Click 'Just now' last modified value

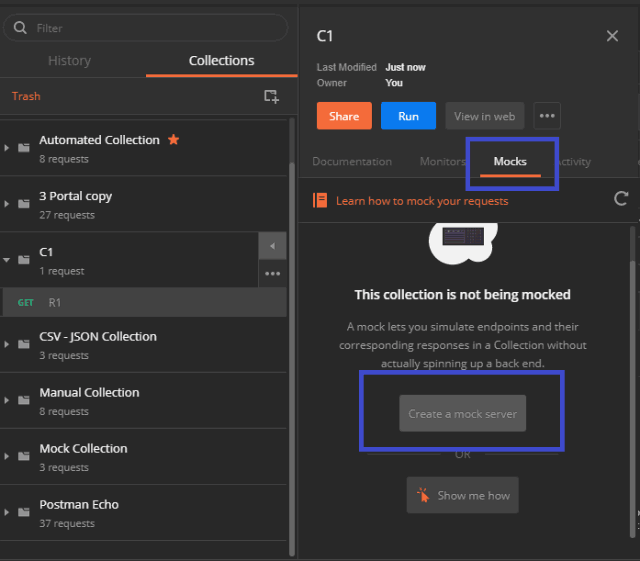[x=405, y=67]
